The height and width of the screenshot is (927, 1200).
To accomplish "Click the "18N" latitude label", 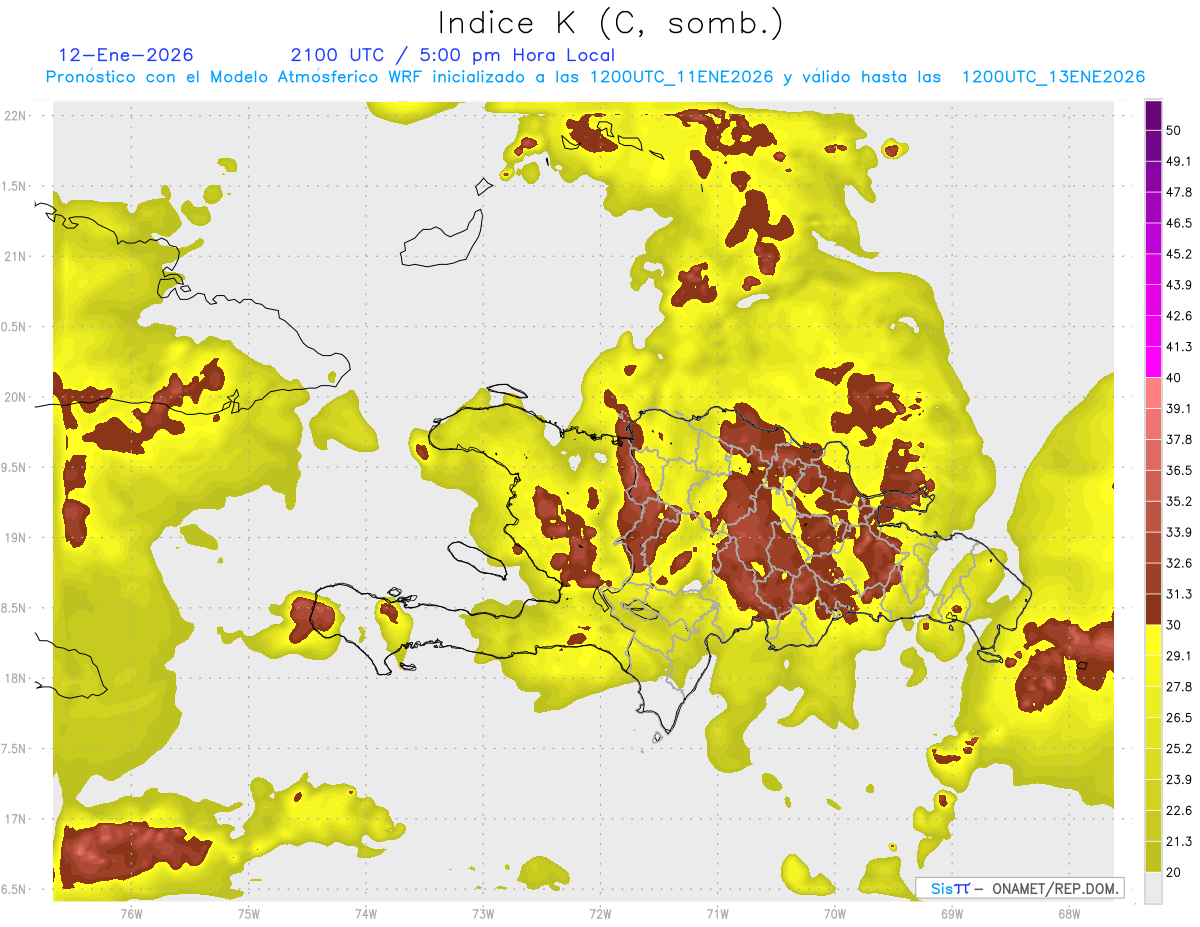I will coord(17,678).
